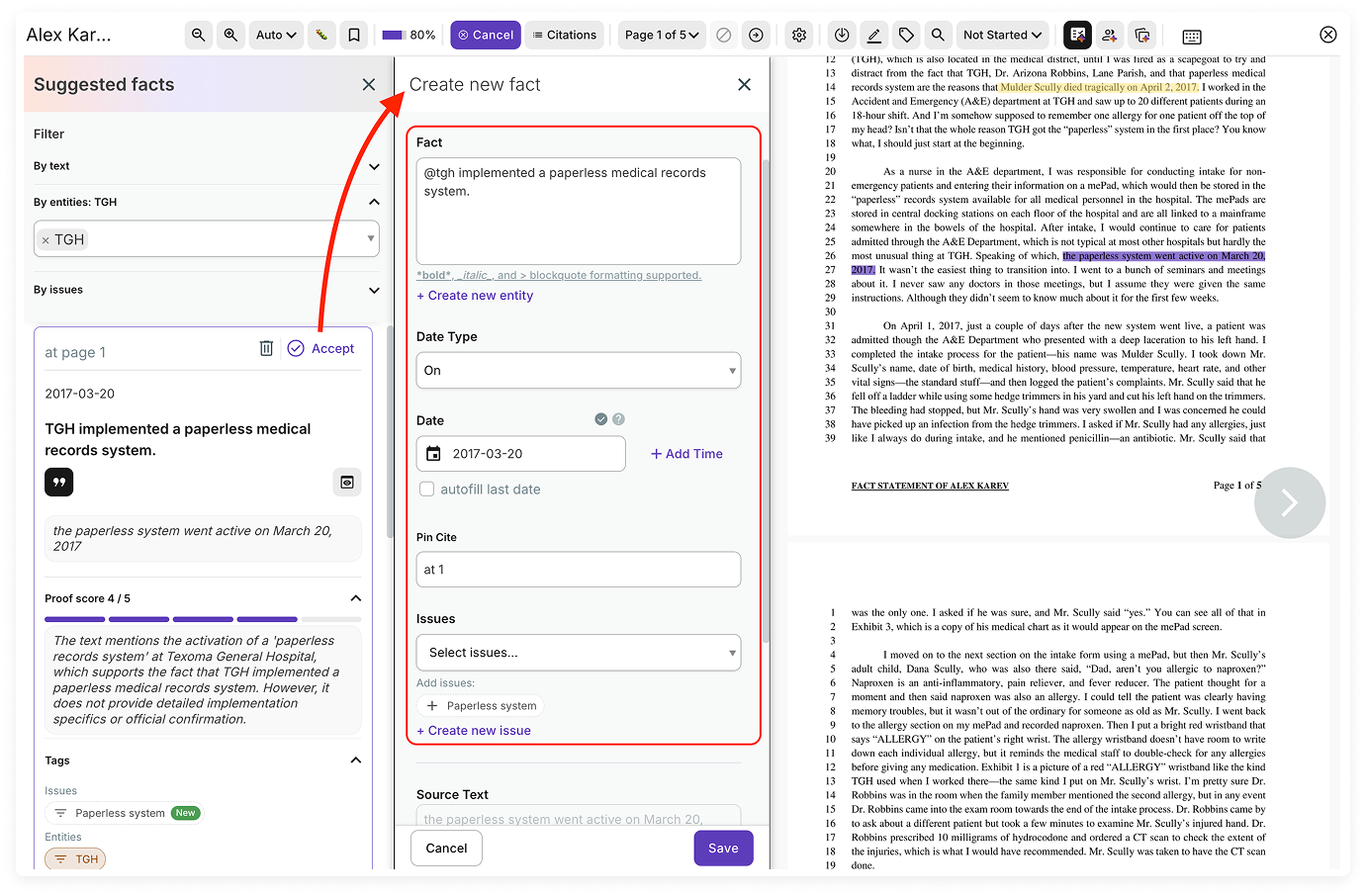This screenshot has width=1366, height=896.
Task: Open the Date Type dropdown
Action: (578, 371)
